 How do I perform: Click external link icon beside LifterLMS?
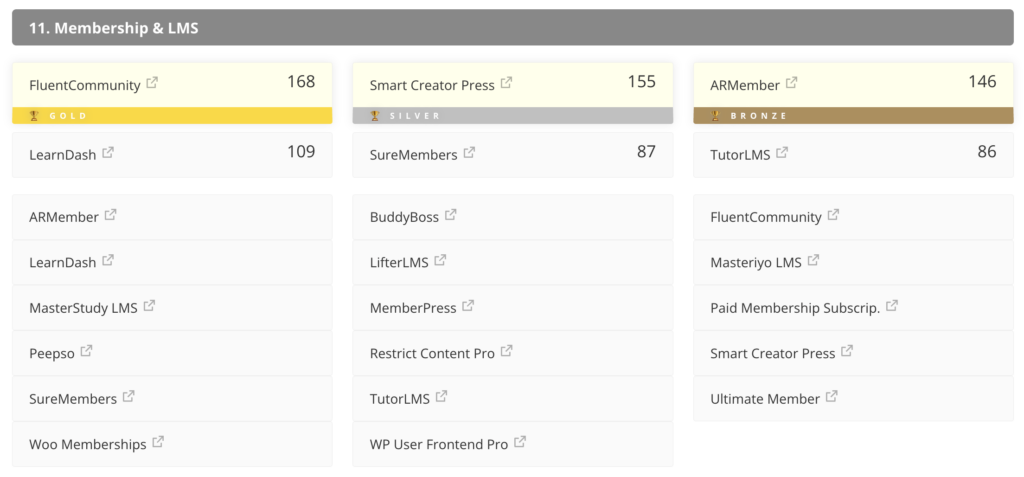pos(440,261)
